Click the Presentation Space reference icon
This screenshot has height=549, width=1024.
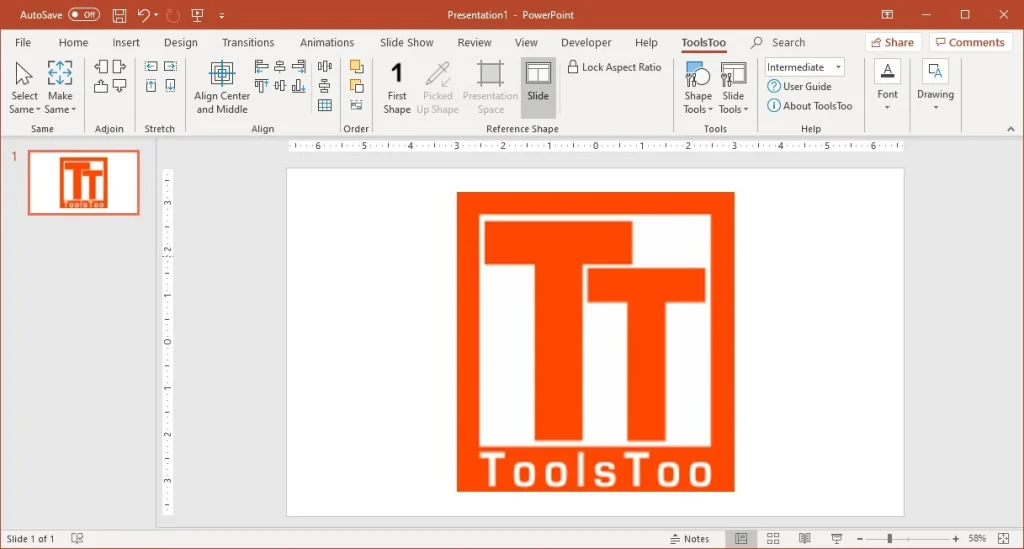pos(490,87)
